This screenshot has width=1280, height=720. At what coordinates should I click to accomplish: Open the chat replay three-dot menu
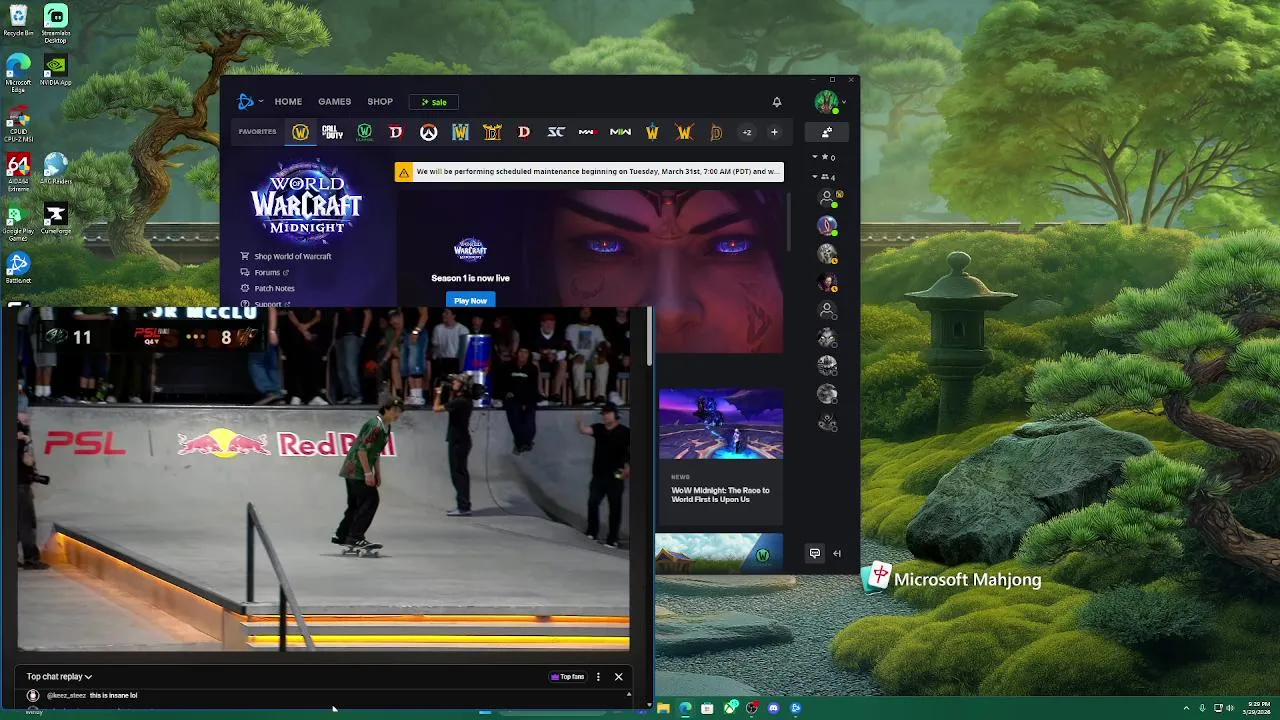pyautogui.click(x=598, y=677)
